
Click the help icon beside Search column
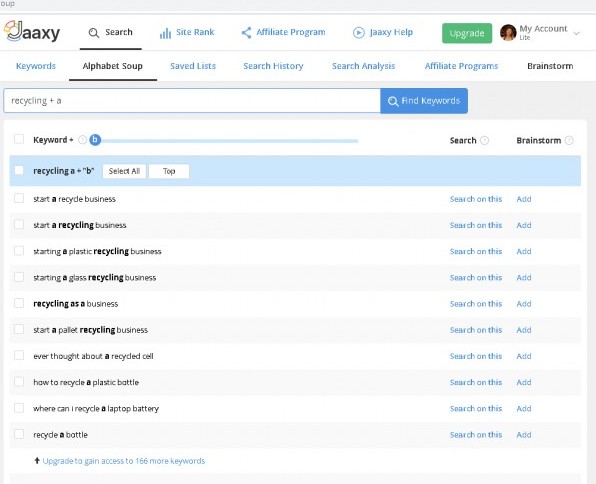[x=484, y=140]
